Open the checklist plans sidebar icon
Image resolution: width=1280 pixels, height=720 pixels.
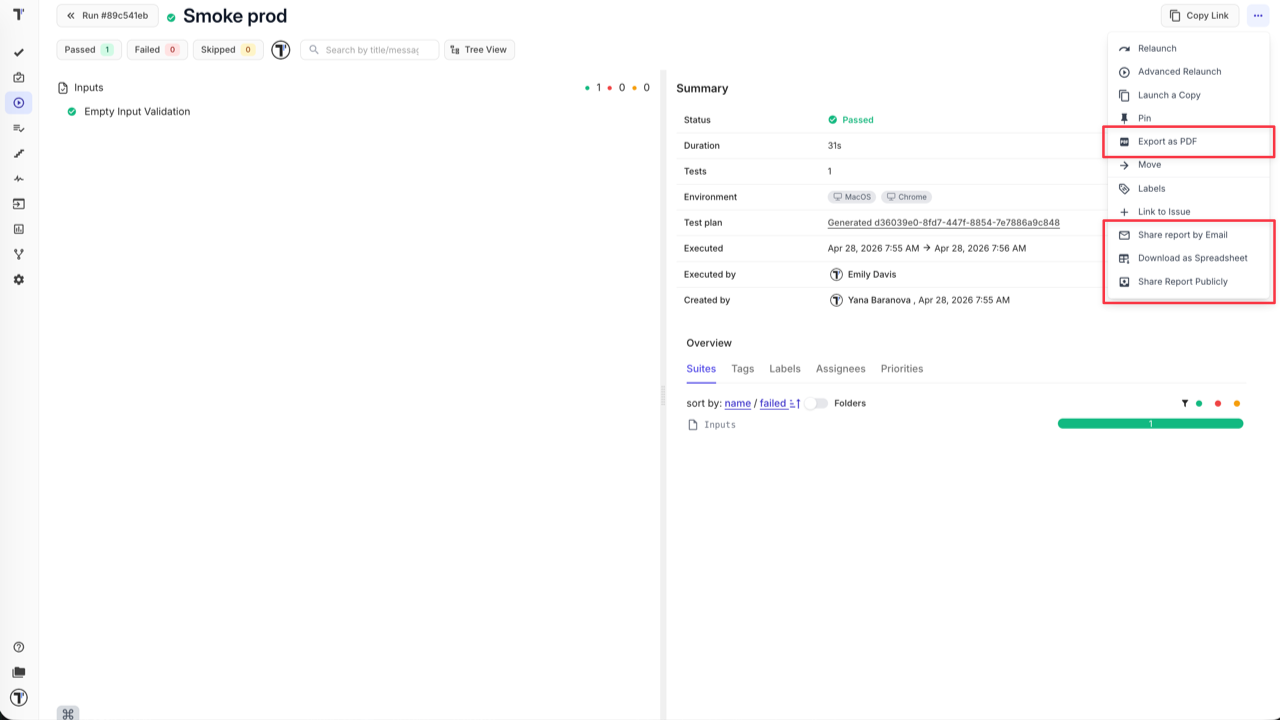coord(18,128)
